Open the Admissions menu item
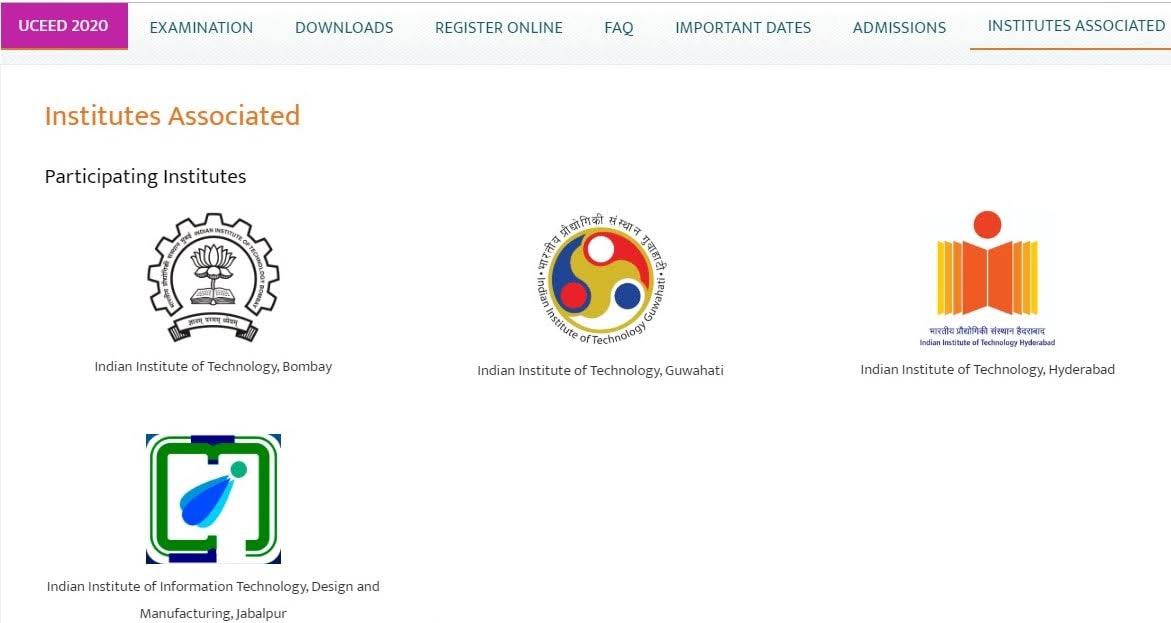The height and width of the screenshot is (623, 1171). [x=899, y=28]
